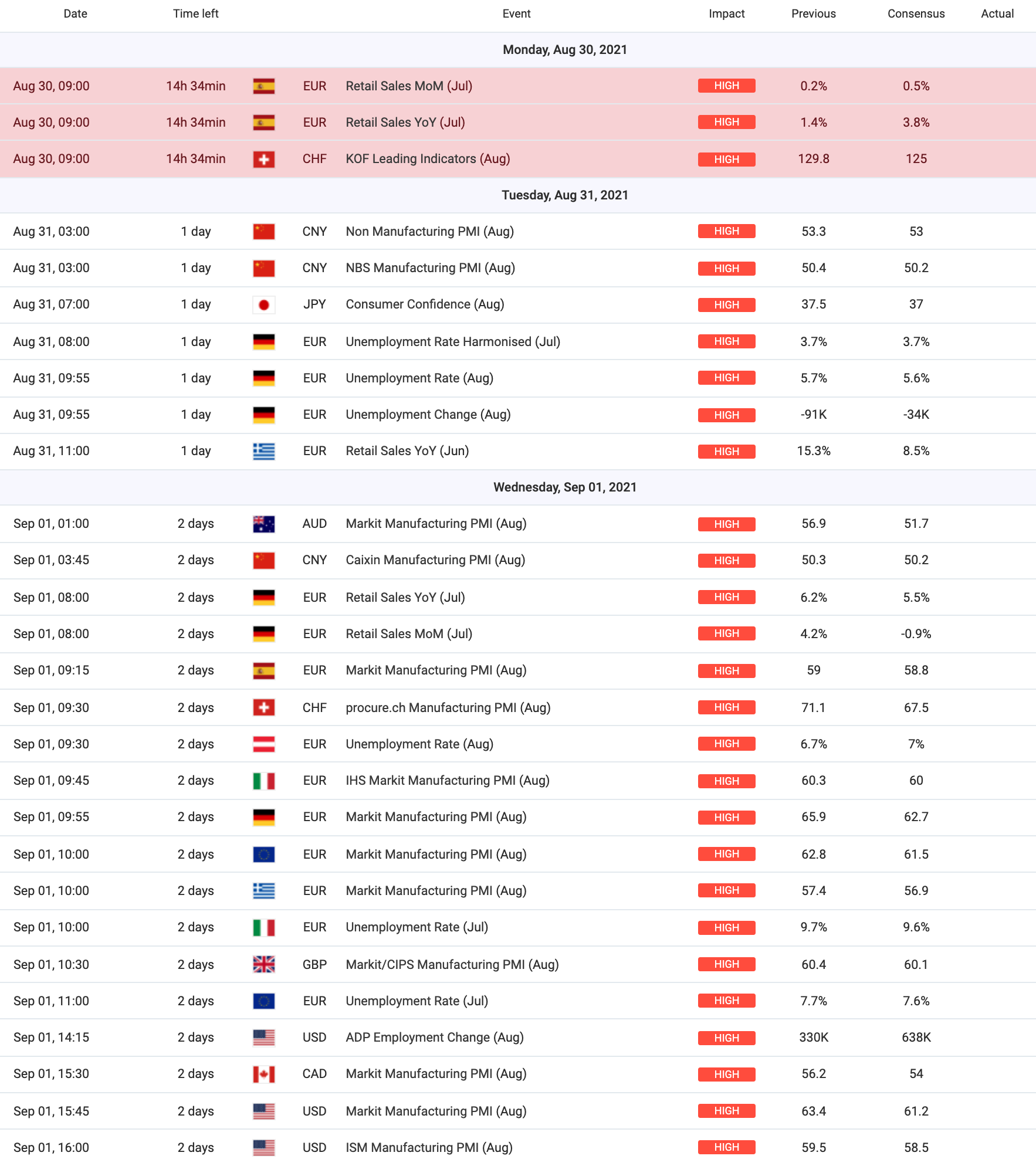This screenshot has width=1036, height=1166.
Task: Click the Time left column header
Action: tap(195, 14)
